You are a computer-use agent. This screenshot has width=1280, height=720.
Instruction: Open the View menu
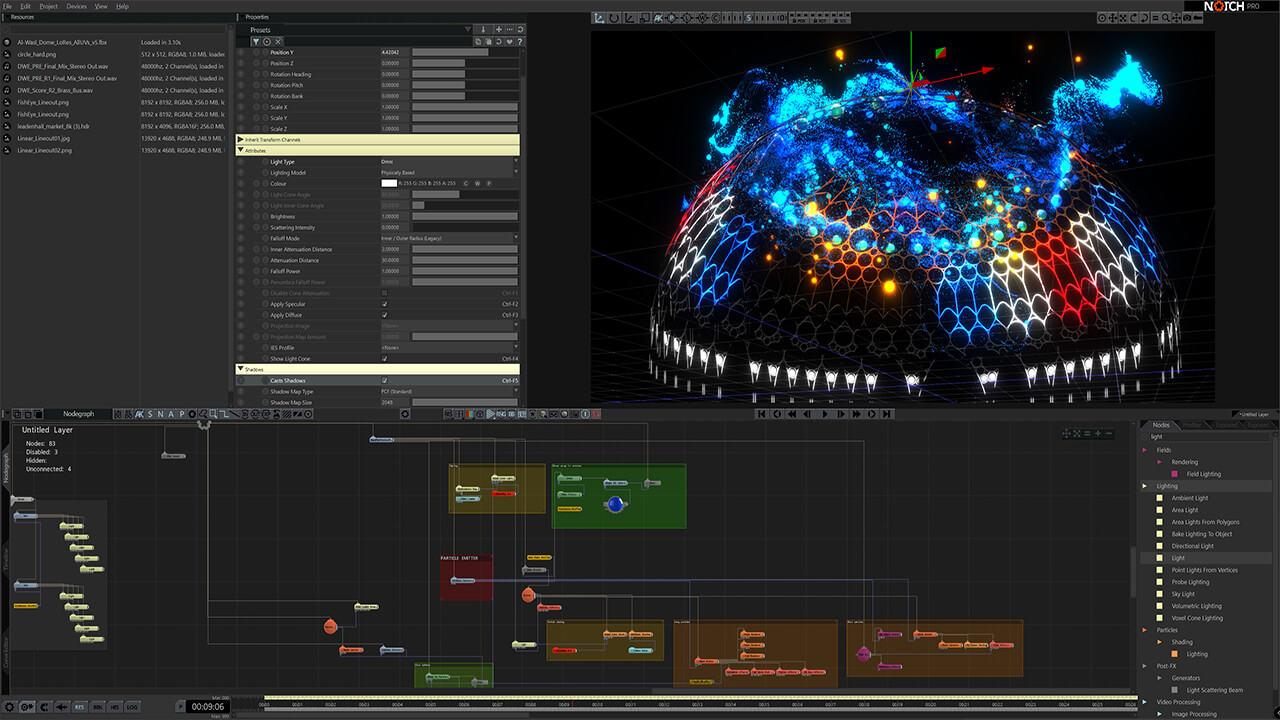[x=101, y=6]
